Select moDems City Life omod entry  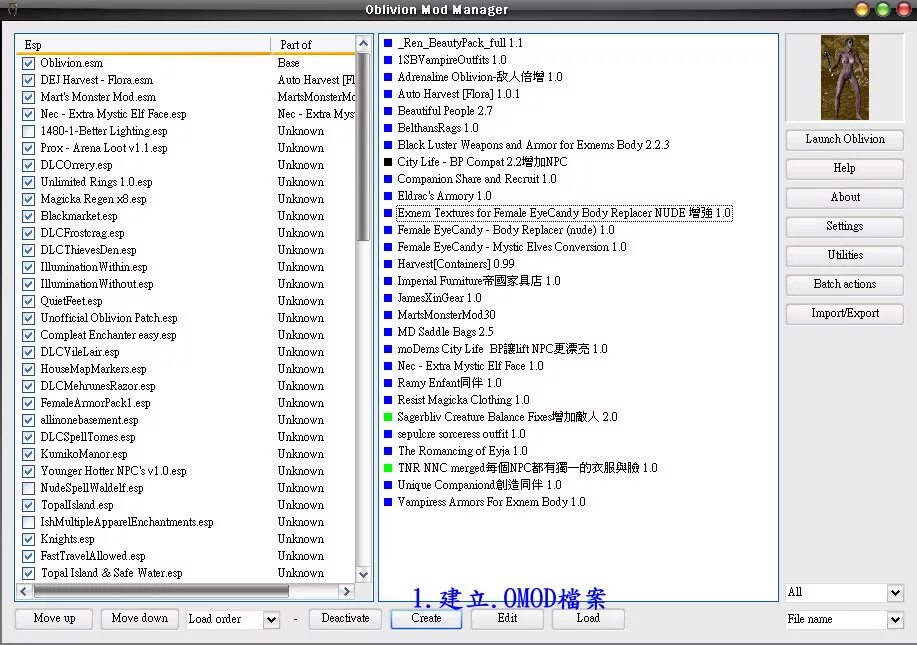[502, 349]
